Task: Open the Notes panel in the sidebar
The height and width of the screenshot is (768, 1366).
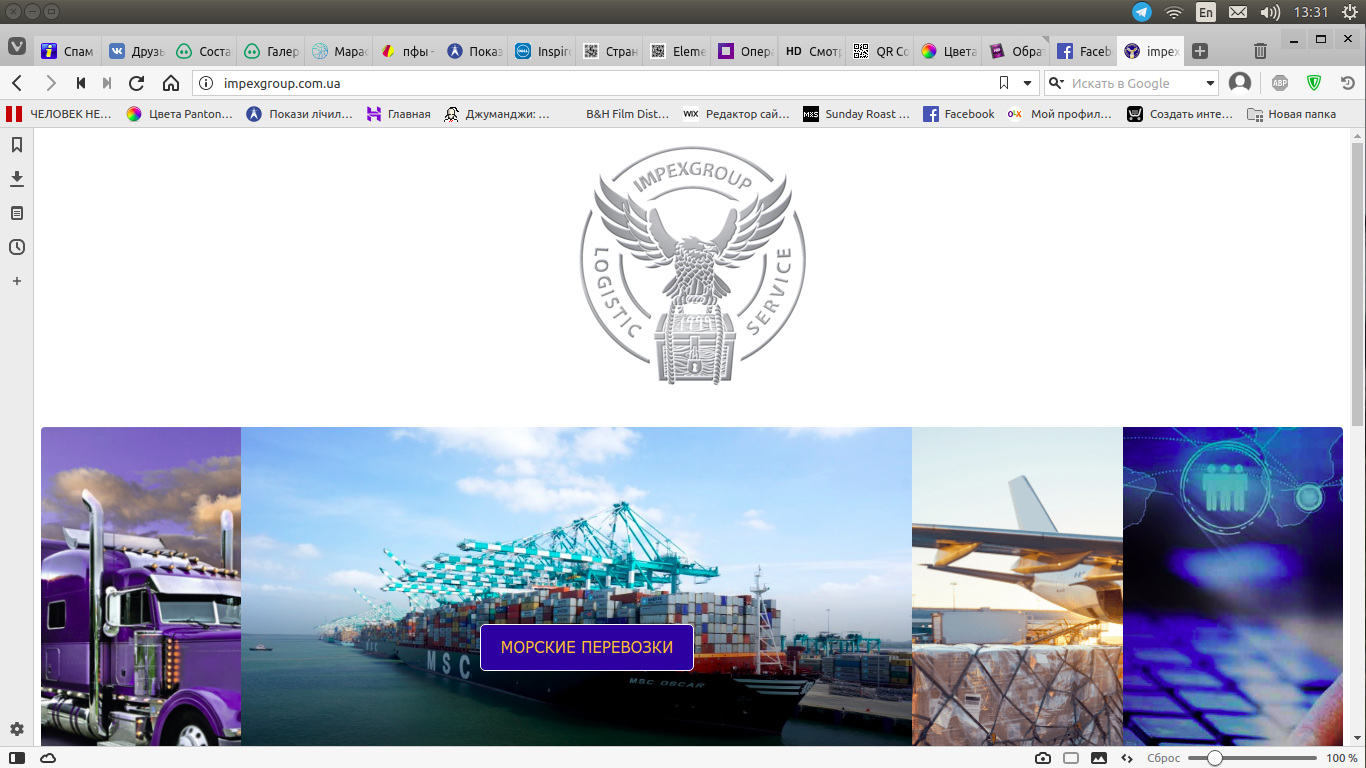Action: point(17,213)
